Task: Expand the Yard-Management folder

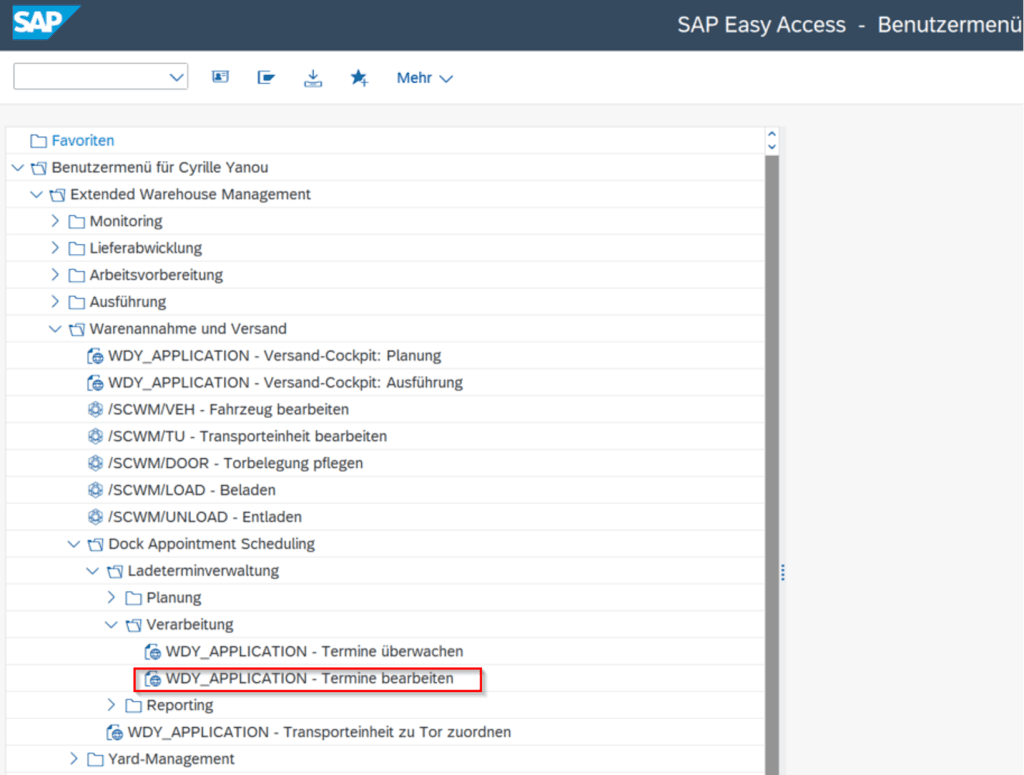Action: click(74, 759)
